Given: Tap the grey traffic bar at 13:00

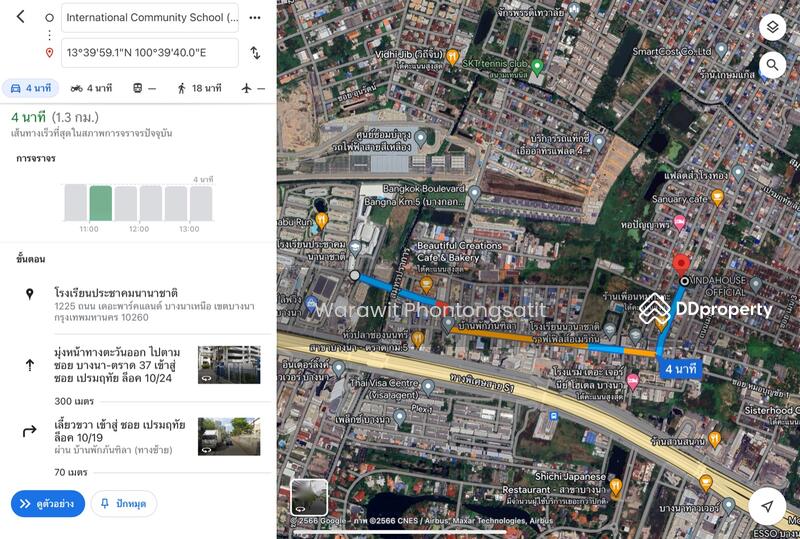Looking at the screenshot, I should 201,203.
